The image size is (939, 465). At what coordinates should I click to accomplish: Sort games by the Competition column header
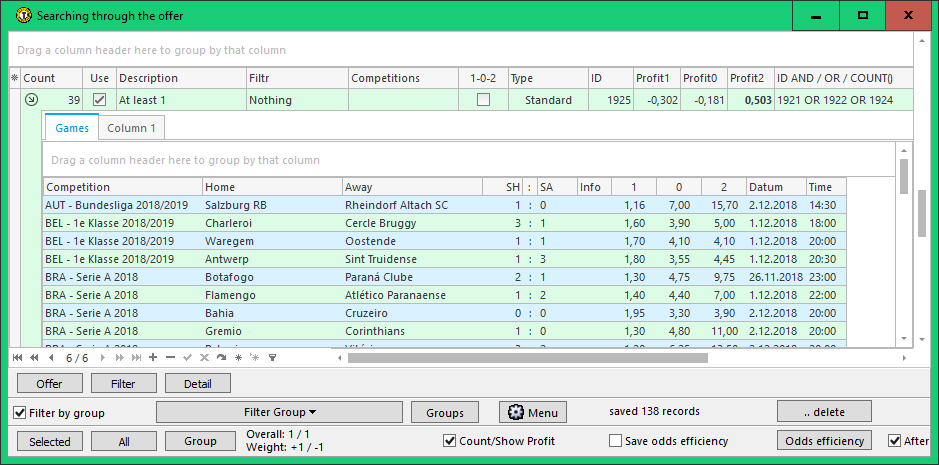point(122,187)
